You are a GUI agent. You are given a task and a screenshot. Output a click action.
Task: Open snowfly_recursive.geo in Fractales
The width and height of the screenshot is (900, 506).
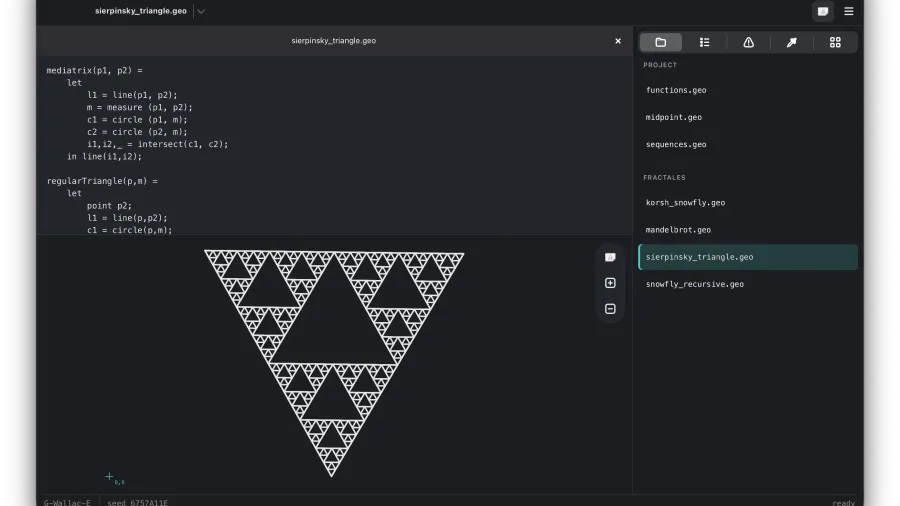click(x=695, y=284)
